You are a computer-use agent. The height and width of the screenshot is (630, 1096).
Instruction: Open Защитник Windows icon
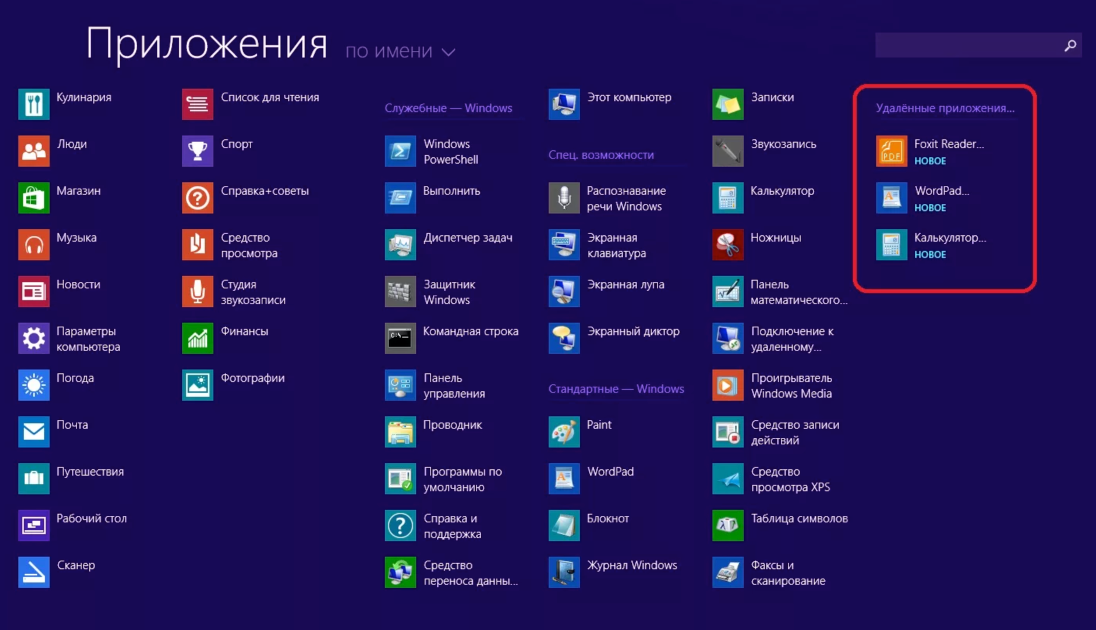coord(401,292)
